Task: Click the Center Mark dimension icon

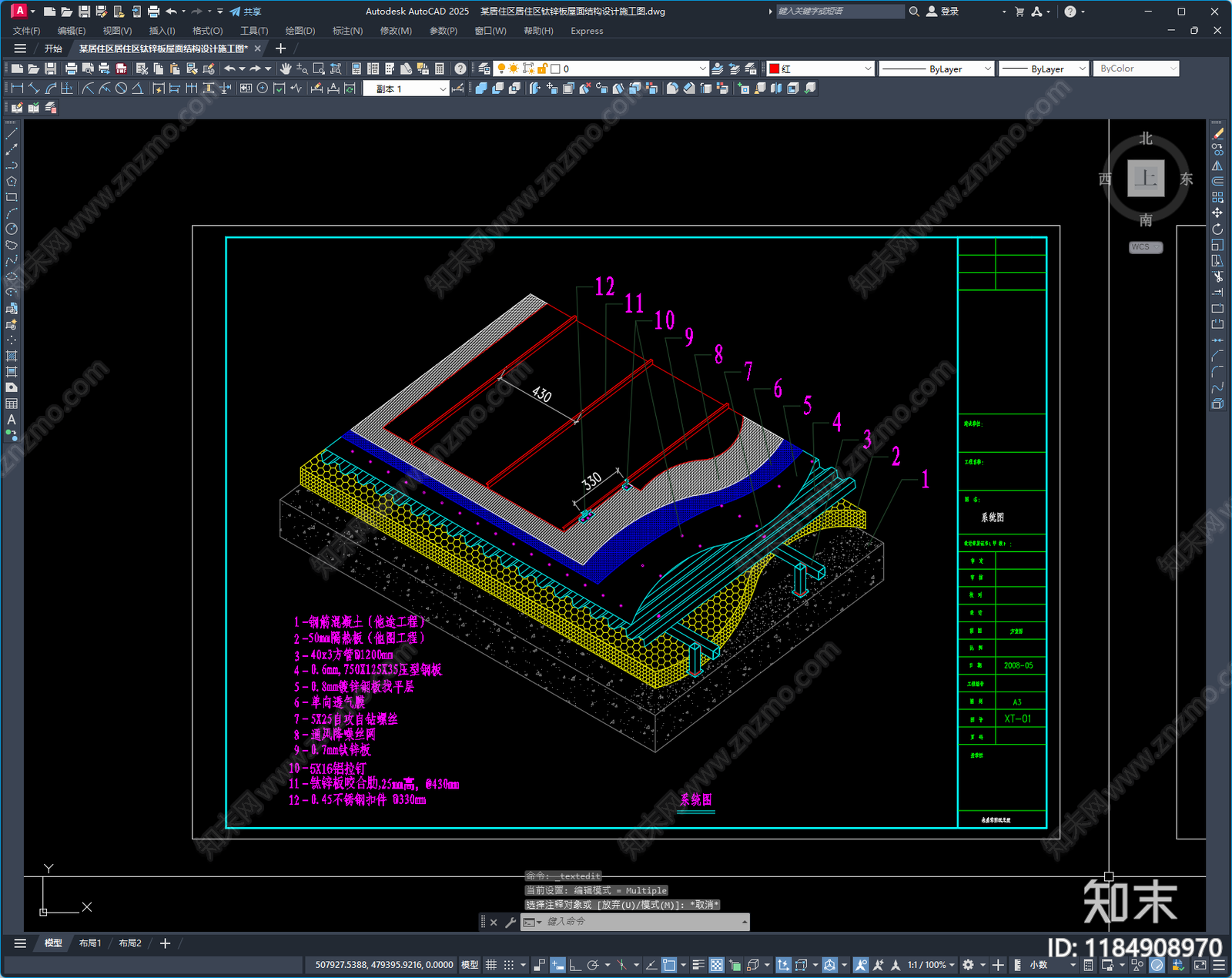Action: tap(263, 89)
